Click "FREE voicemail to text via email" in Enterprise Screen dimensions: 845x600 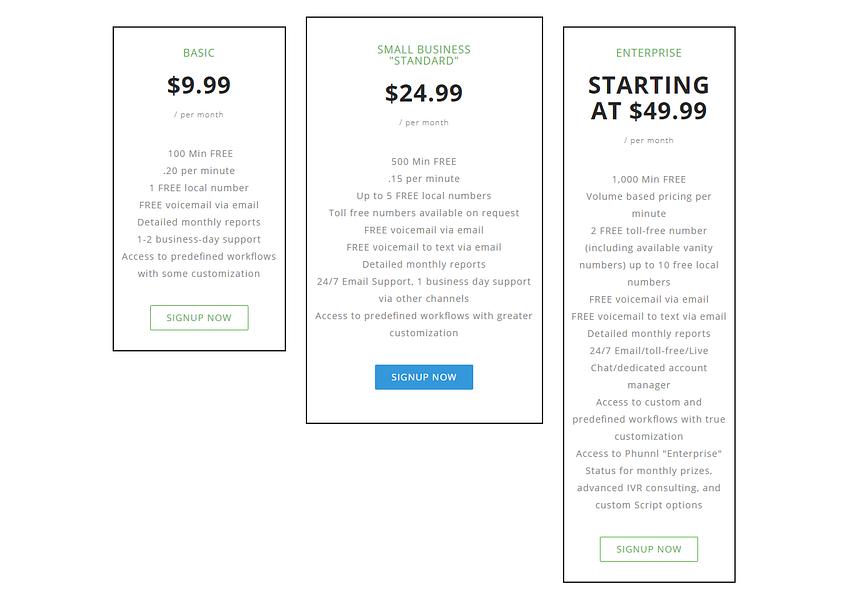coord(648,316)
